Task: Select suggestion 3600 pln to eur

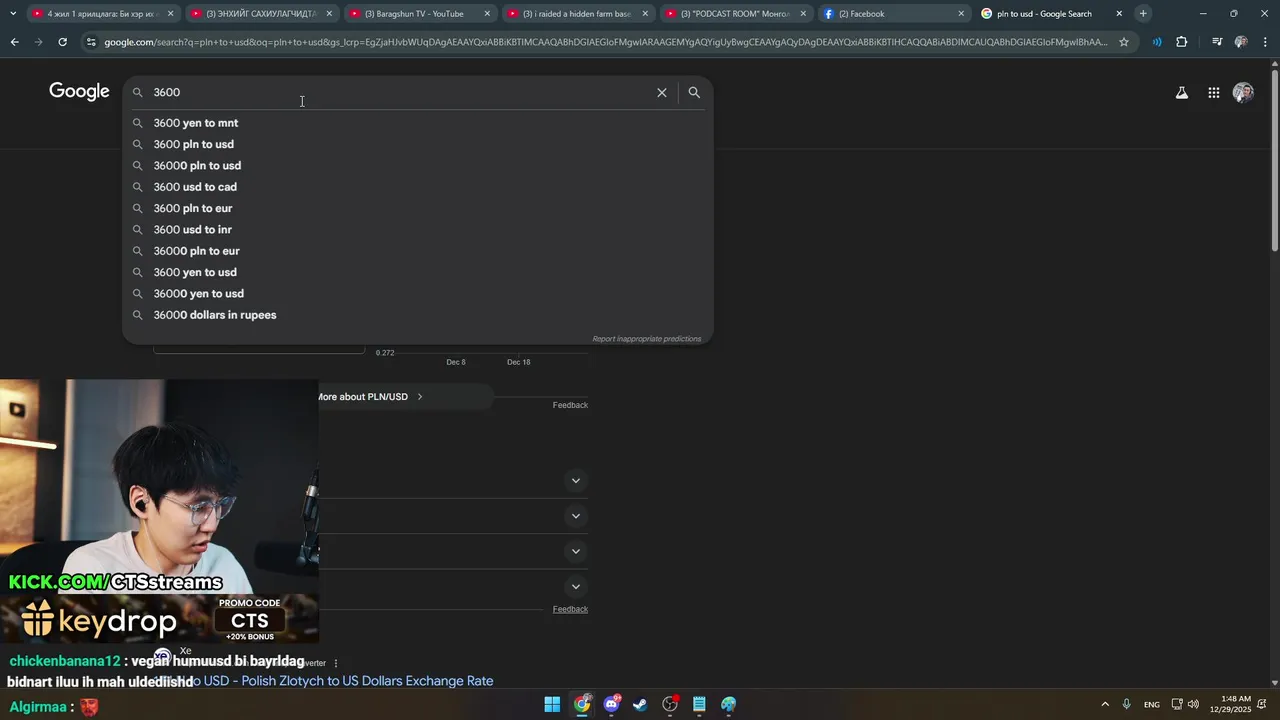Action: click(x=418, y=208)
